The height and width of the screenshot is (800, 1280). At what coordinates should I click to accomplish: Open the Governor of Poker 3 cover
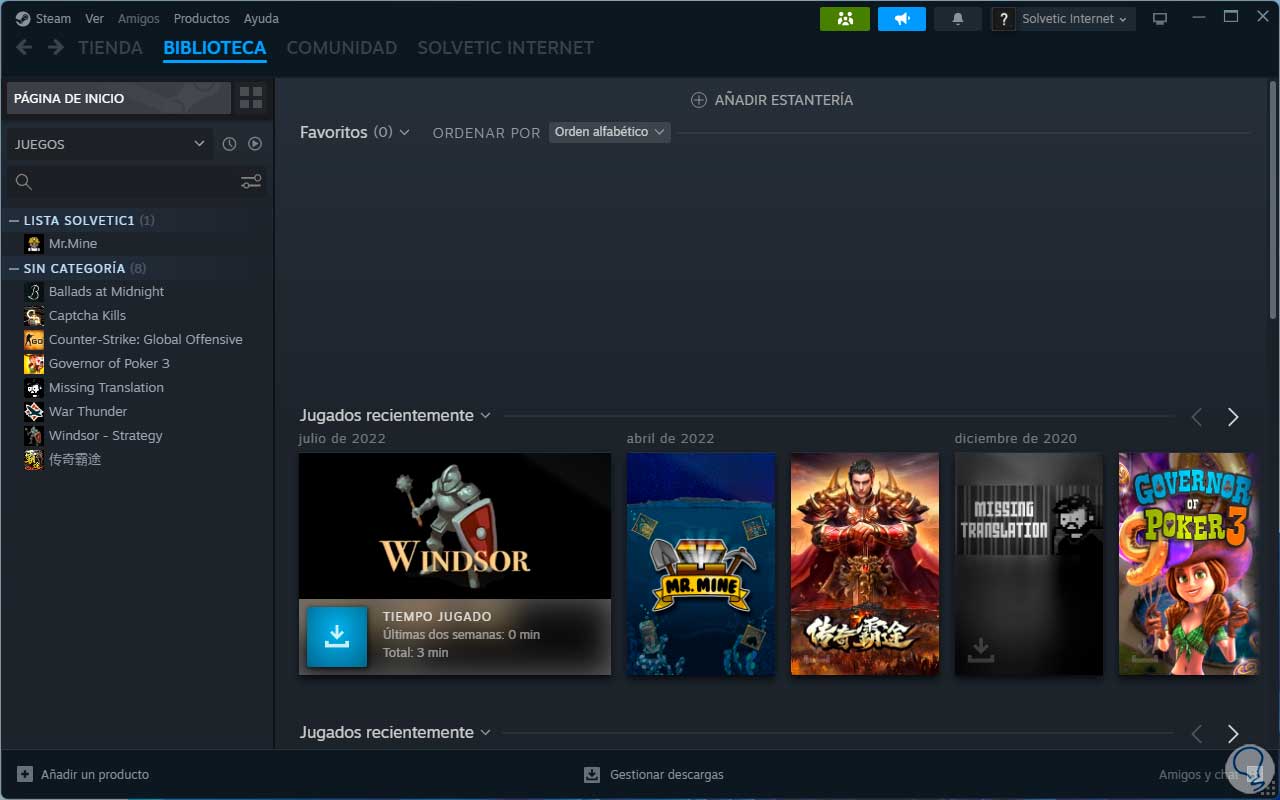[1186, 564]
